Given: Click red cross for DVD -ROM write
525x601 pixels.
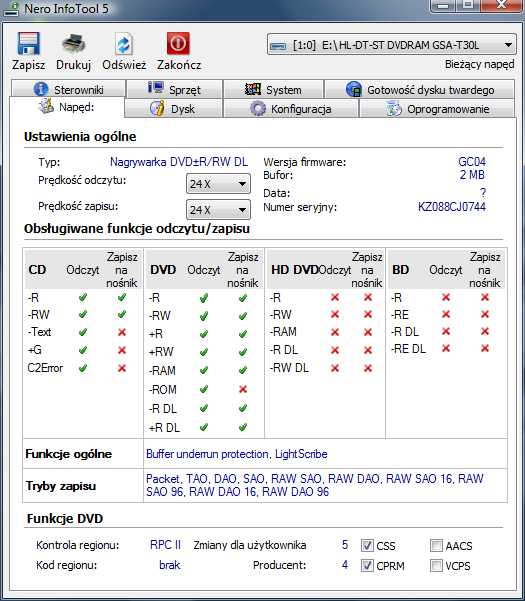Looking at the screenshot, I should click(x=243, y=389).
